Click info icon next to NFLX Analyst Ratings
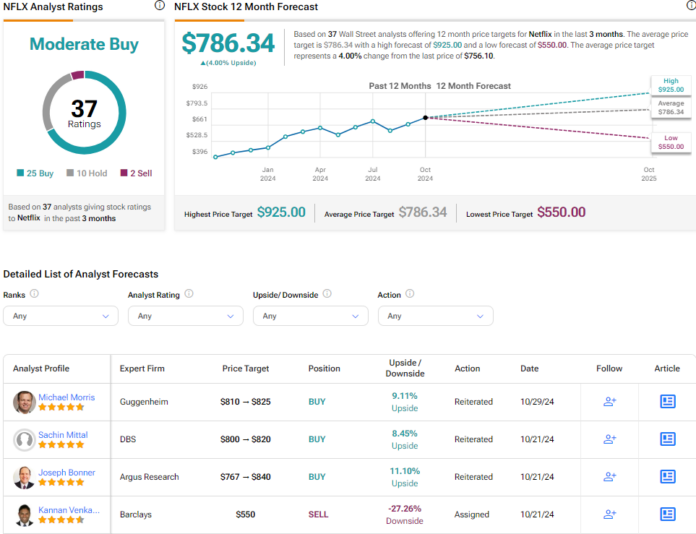 pos(160,6)
